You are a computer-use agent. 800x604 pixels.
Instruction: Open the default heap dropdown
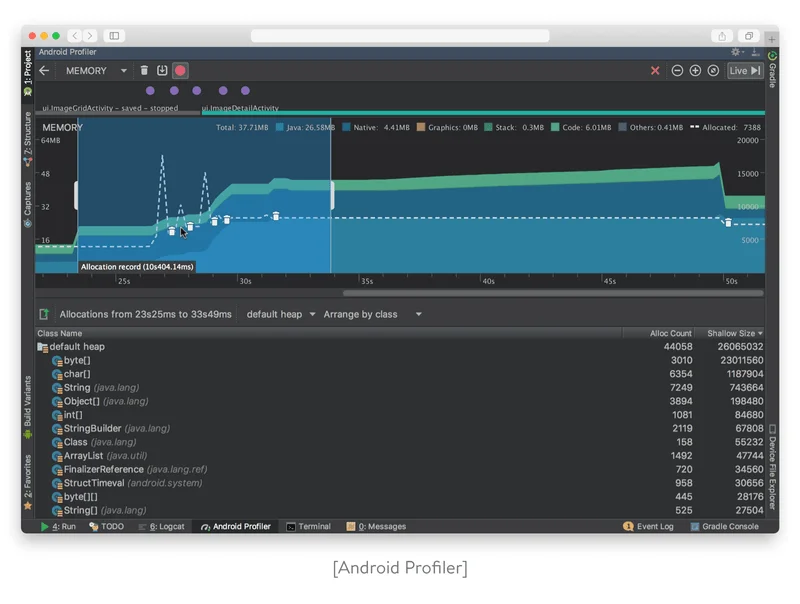(280, 314)
